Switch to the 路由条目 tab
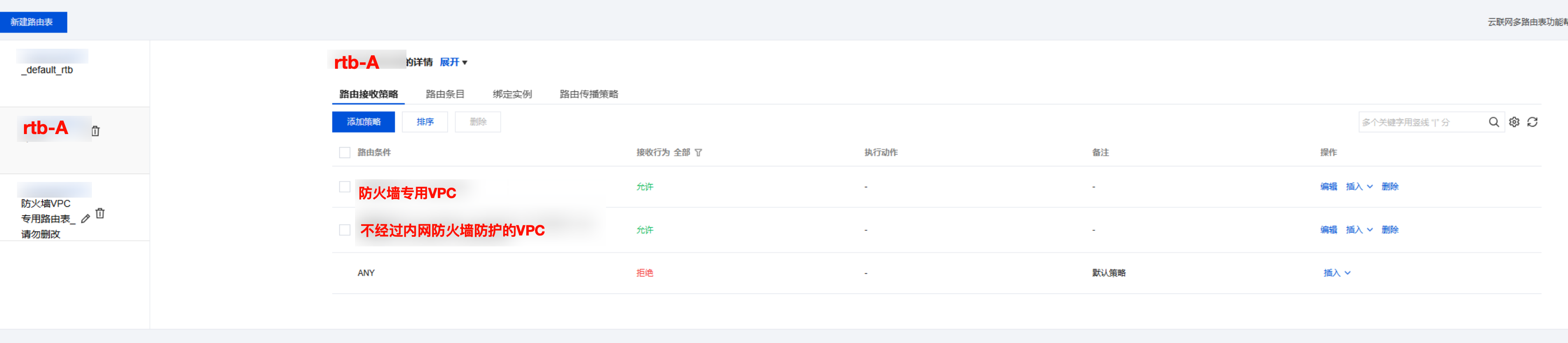1568x343 pixels. 445,94
